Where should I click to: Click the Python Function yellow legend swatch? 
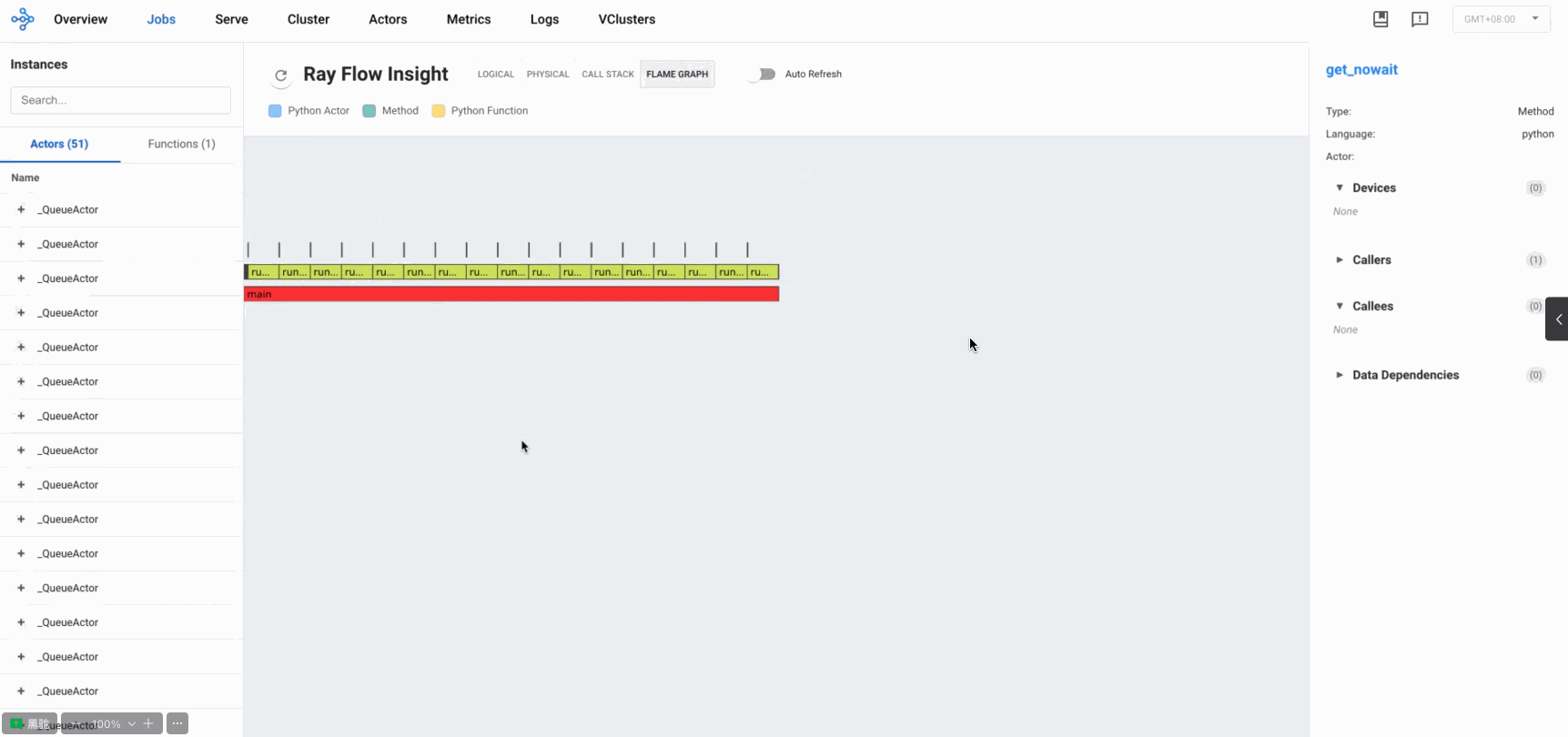[438, 111]
